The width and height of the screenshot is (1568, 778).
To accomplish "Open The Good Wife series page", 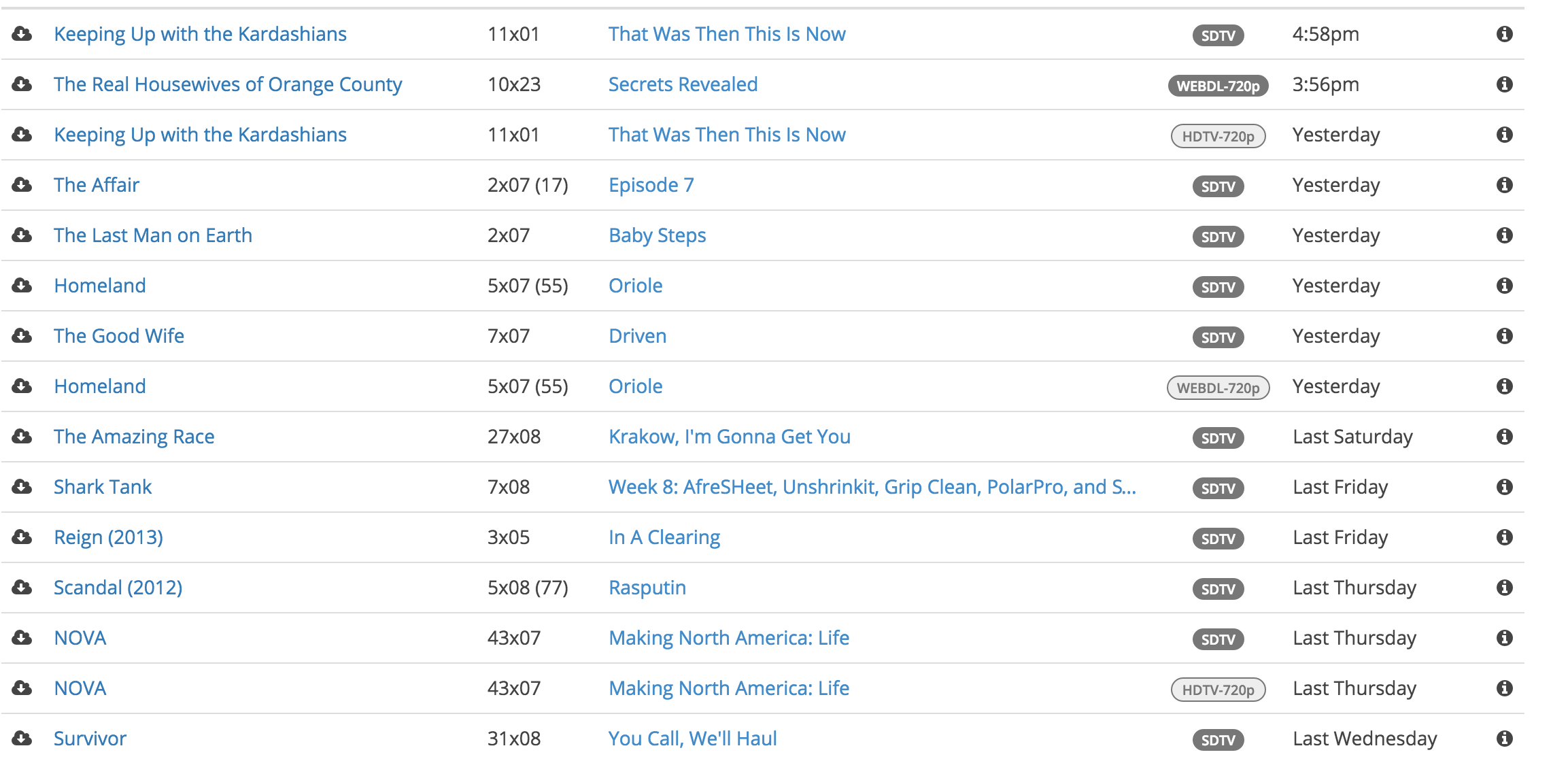I will tap(119, 336).
